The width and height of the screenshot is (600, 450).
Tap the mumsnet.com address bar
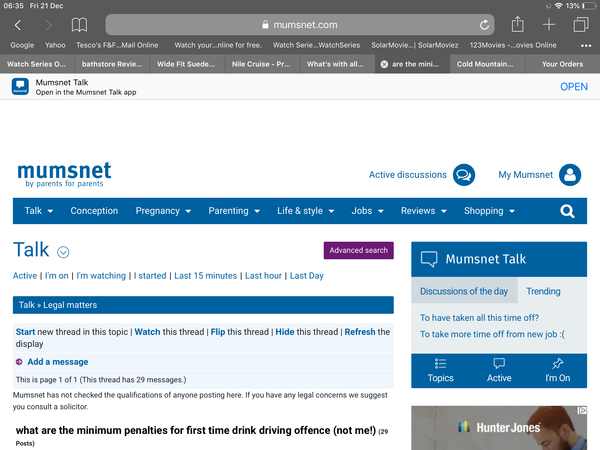[300, 24]
